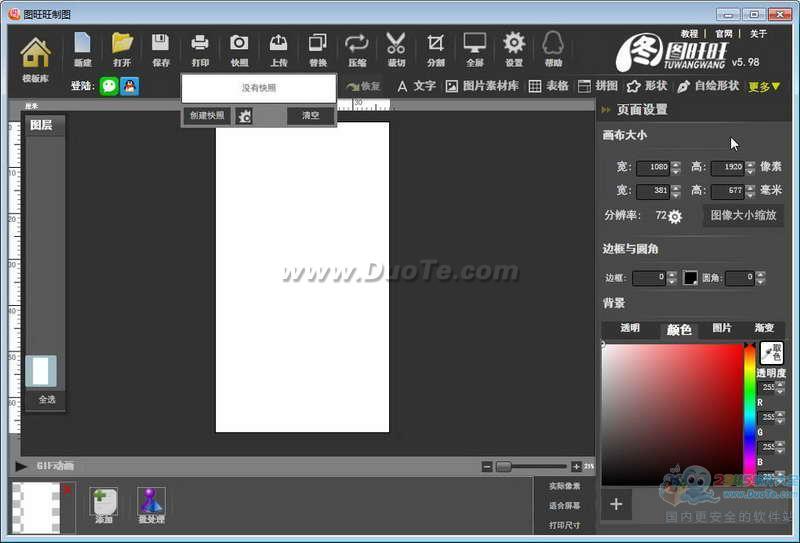Click the 创建快照 create snapshot button
Image resolution: width=800 pixels, height=543 pixels.
coord(207,116)
